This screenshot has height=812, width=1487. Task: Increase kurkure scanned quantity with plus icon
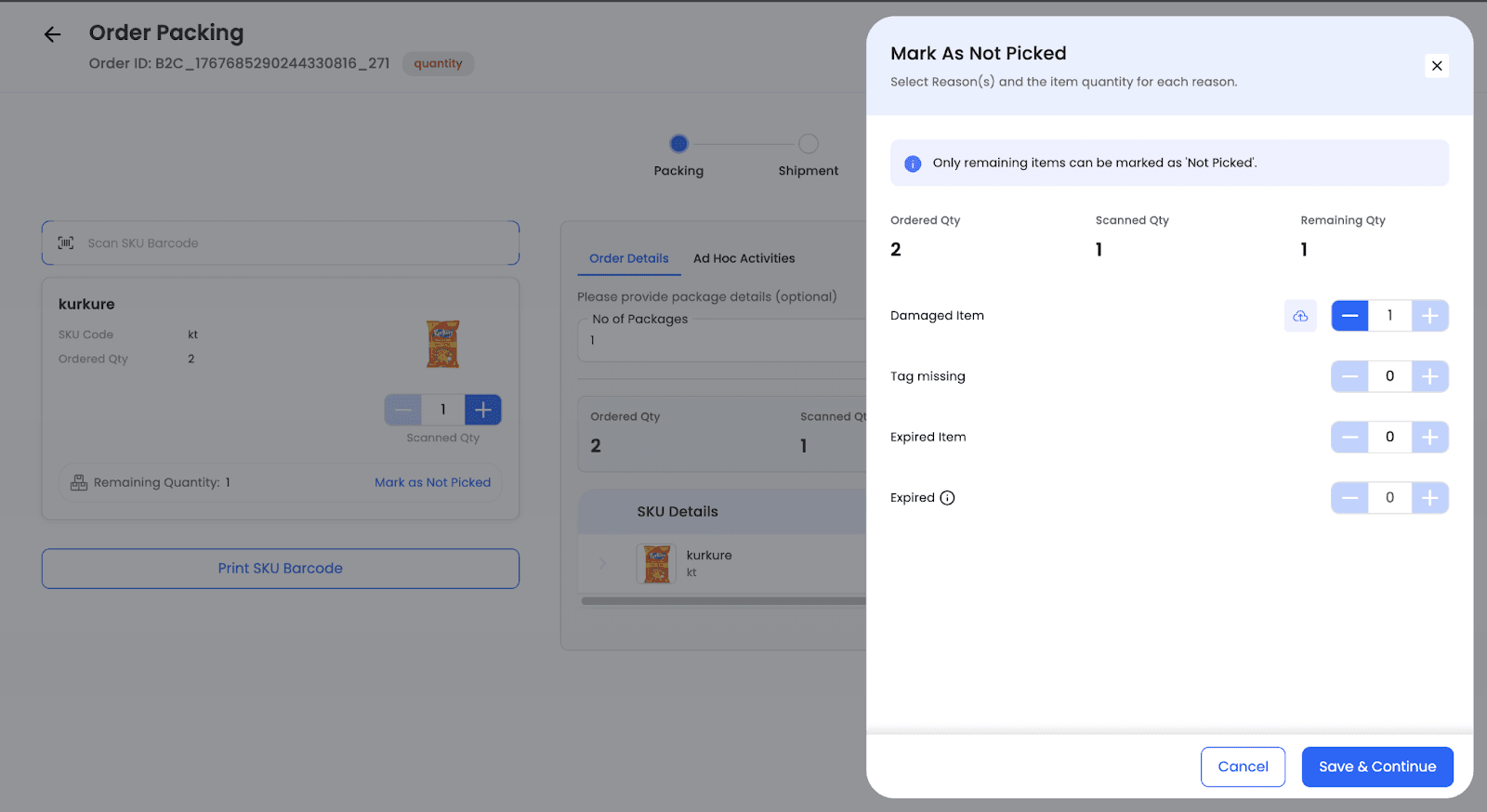(x=482, y=410)
